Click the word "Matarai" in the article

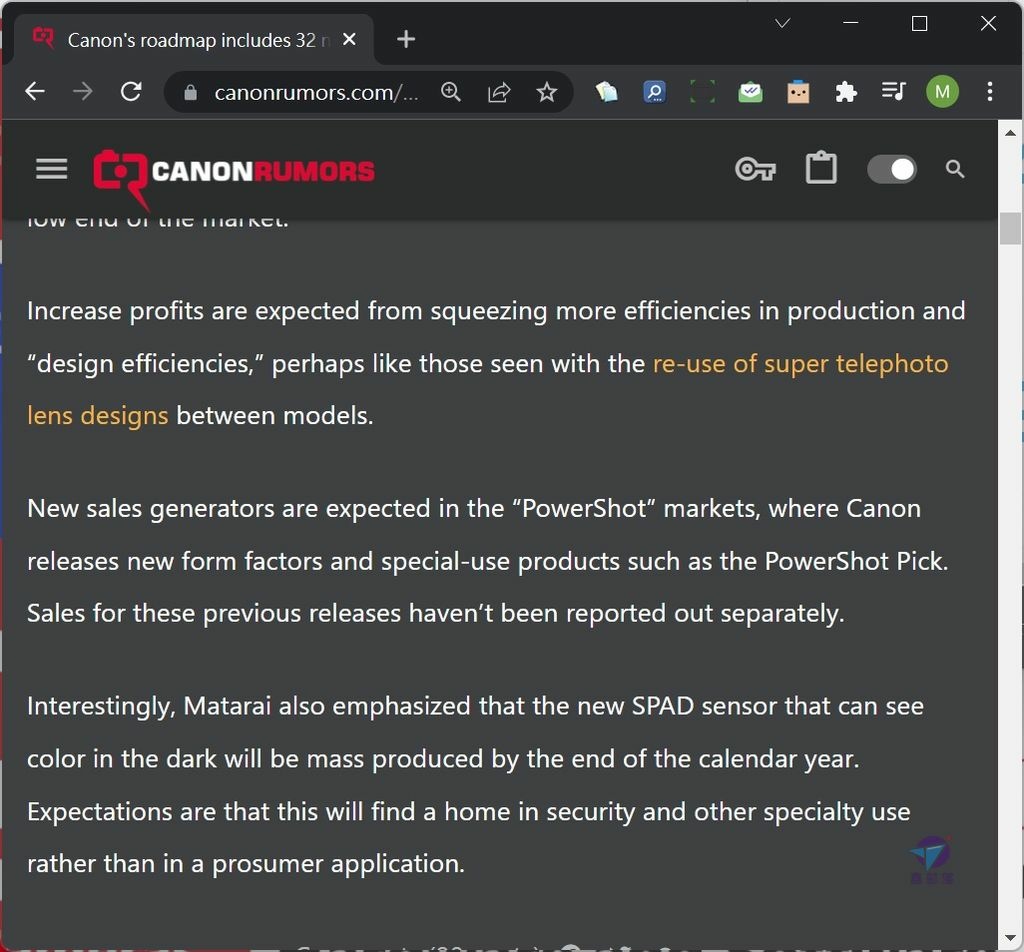(227, 706)
